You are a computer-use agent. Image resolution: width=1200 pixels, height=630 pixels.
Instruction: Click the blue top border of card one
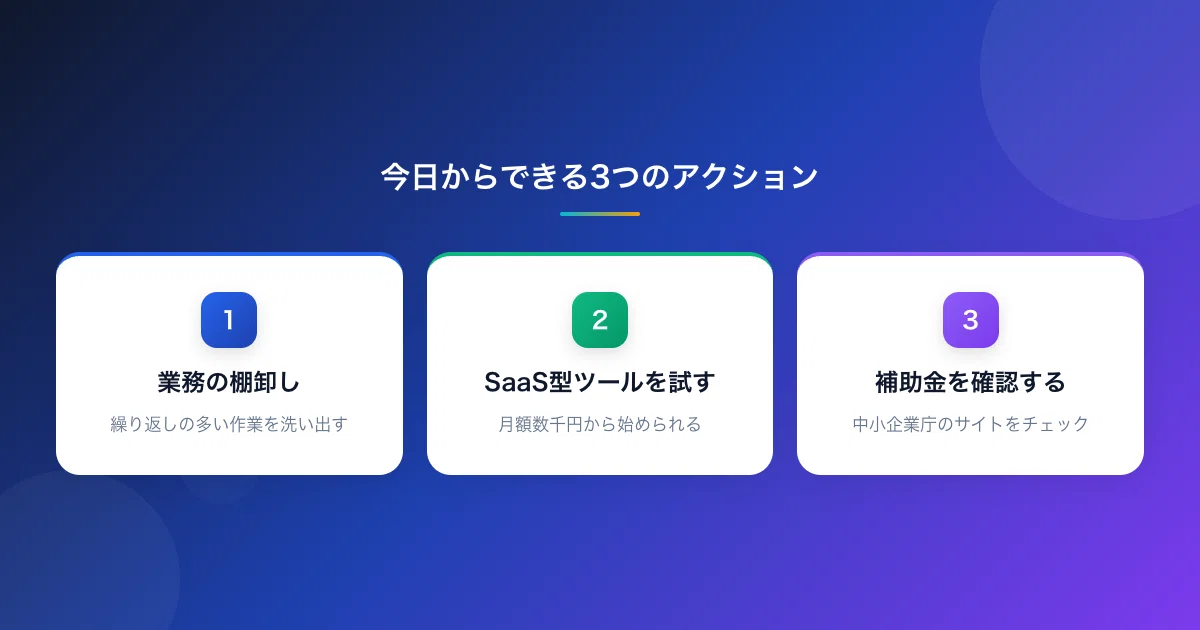point(229,254)
